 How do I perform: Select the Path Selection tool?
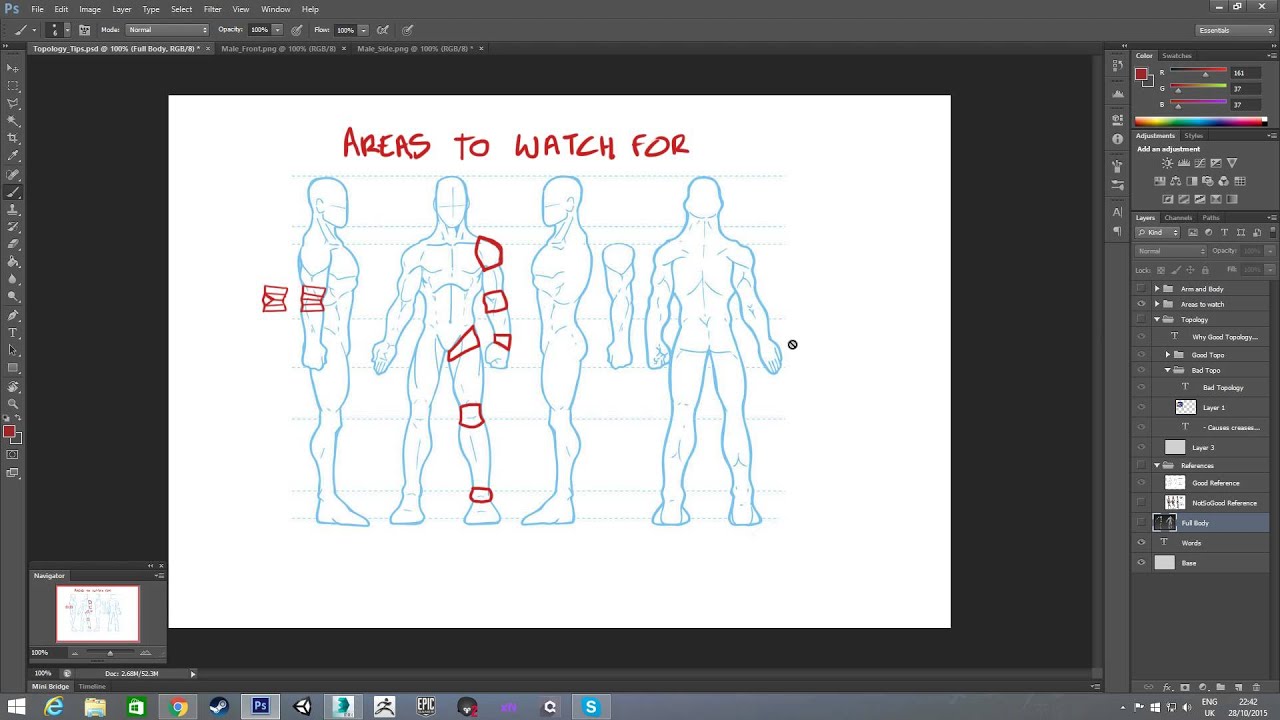13,350
